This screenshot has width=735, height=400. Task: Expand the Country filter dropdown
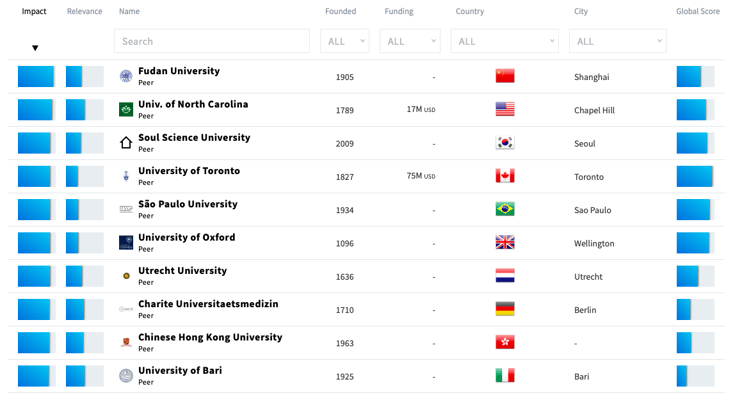click(504, 41)
